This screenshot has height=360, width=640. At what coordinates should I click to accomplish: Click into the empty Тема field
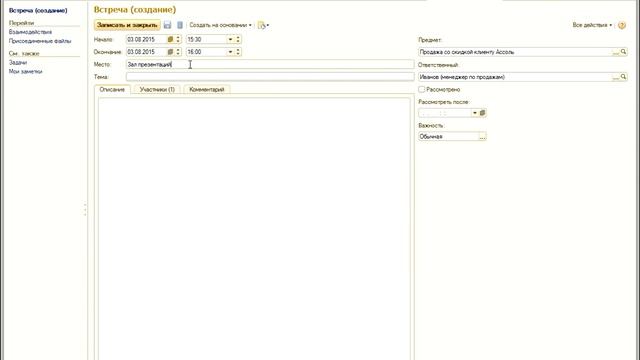(270, 77)
